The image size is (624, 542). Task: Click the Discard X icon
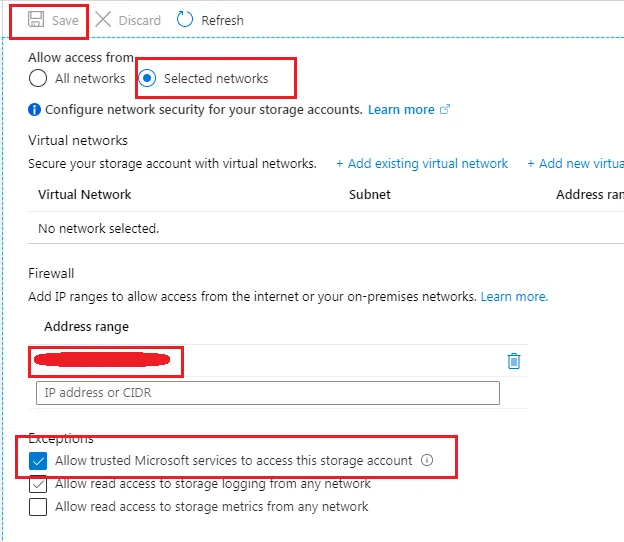pyautogui.click(x=103, y=19)
